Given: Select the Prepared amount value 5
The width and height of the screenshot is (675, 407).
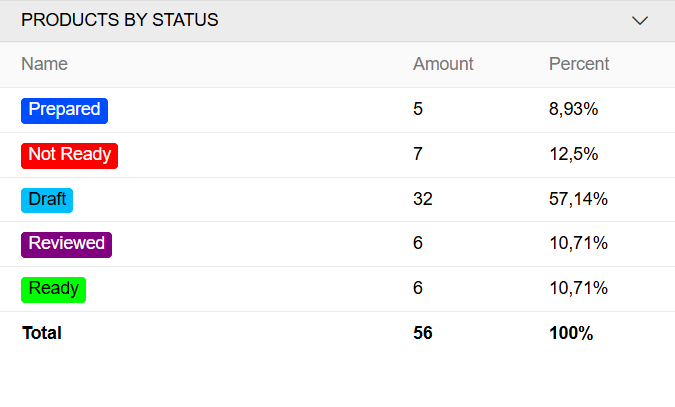Looking at the screenshot, I should click(418, 110).
